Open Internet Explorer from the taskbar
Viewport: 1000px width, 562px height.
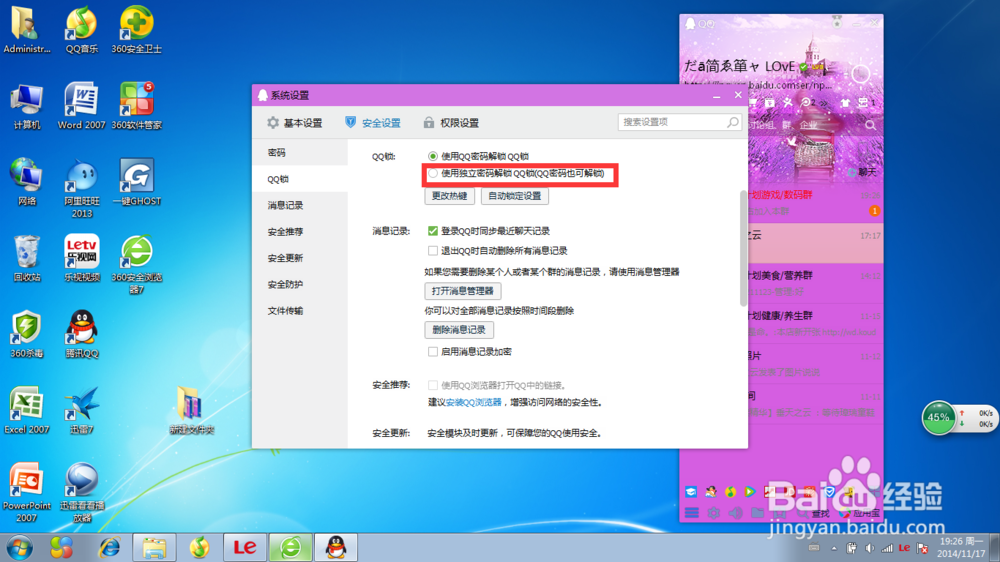pyautogui.click(x=109, y=547)
